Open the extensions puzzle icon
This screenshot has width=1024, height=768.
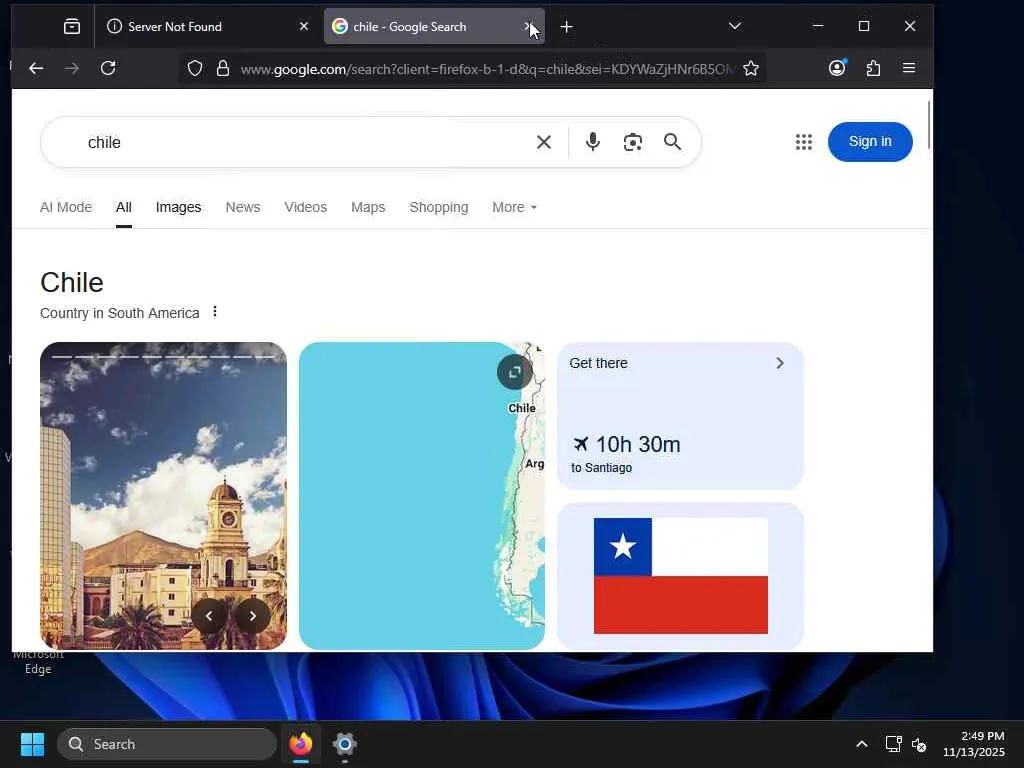click(873, 68)
